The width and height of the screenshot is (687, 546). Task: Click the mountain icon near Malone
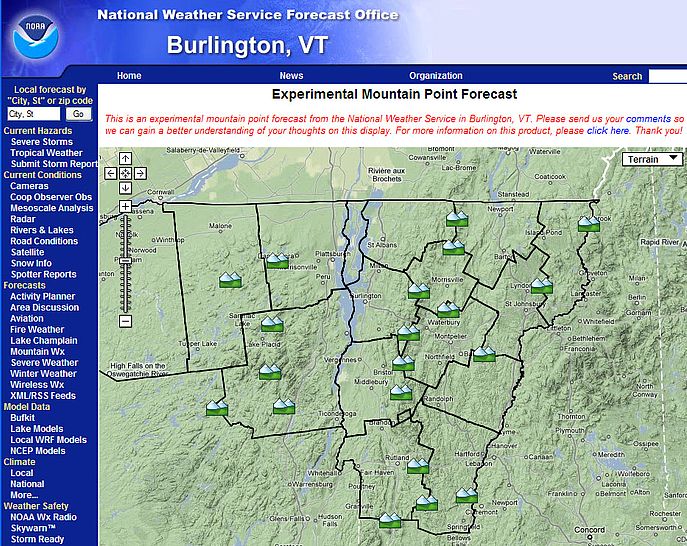tap(230, 280)
